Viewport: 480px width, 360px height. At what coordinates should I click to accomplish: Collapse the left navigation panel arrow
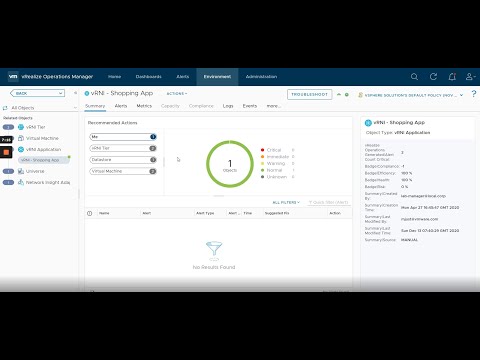75,93
